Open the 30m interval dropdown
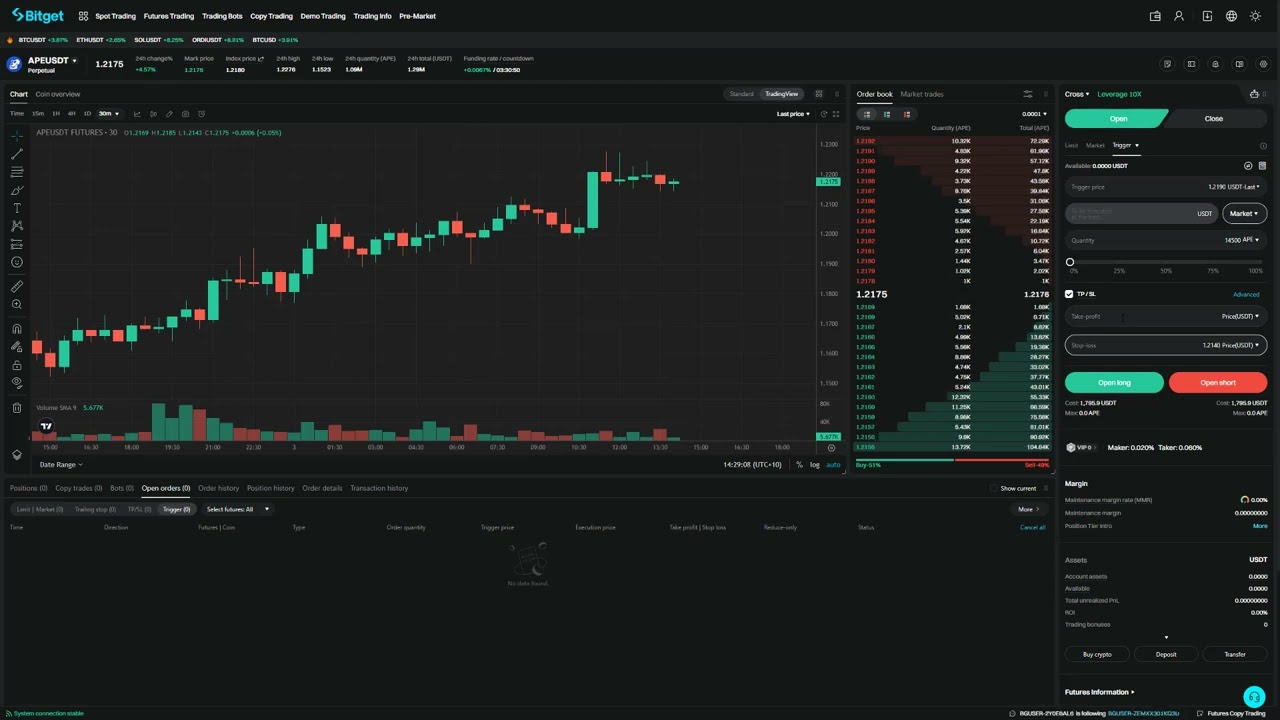Image resolution: width=1280 pixels, height=720 pixels. tap(108, 114)
